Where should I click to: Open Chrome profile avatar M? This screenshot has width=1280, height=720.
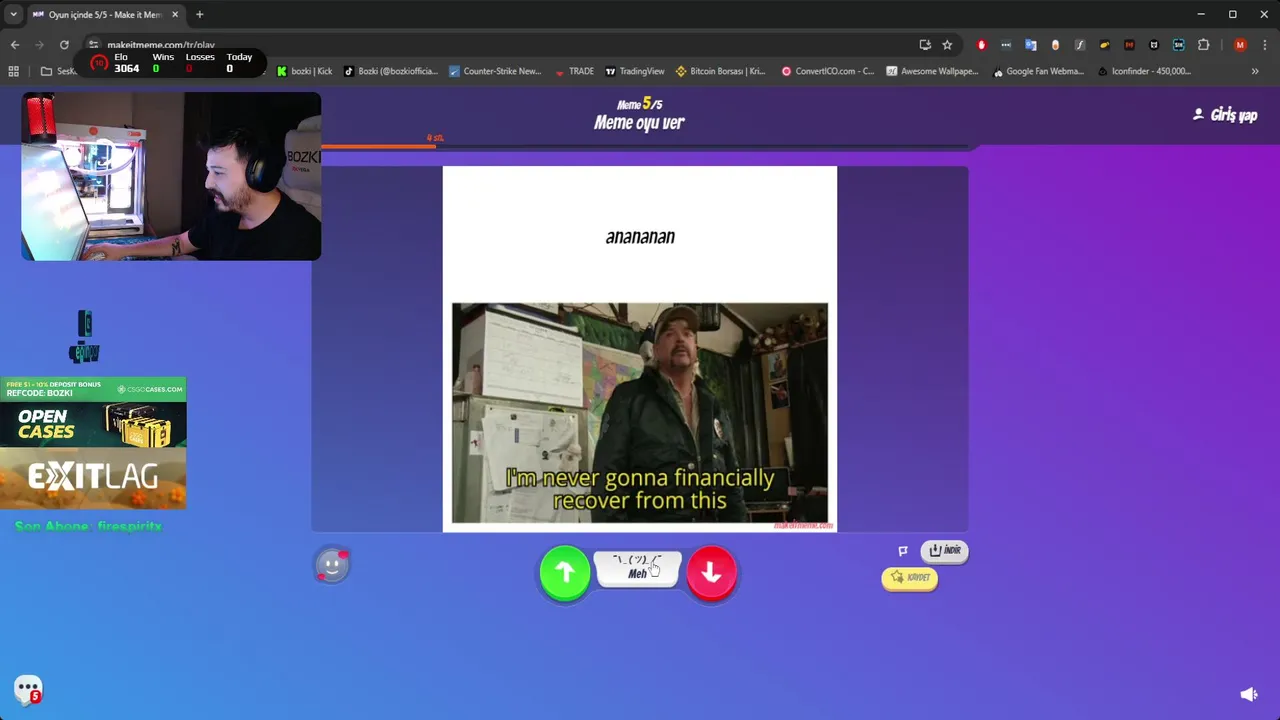[x=1240, y=45]
